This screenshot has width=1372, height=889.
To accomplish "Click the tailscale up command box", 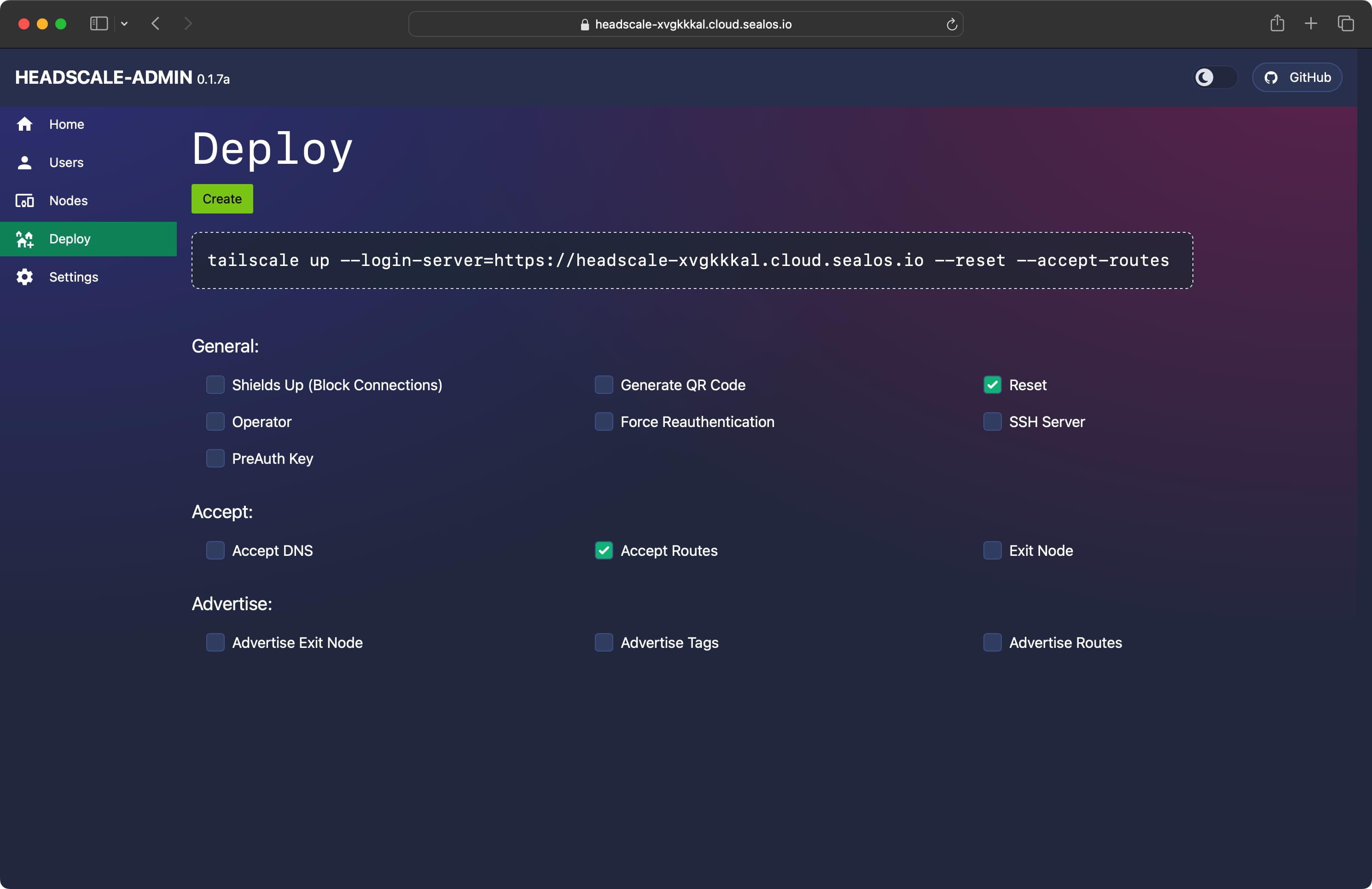I will click(x=692, y=260).
